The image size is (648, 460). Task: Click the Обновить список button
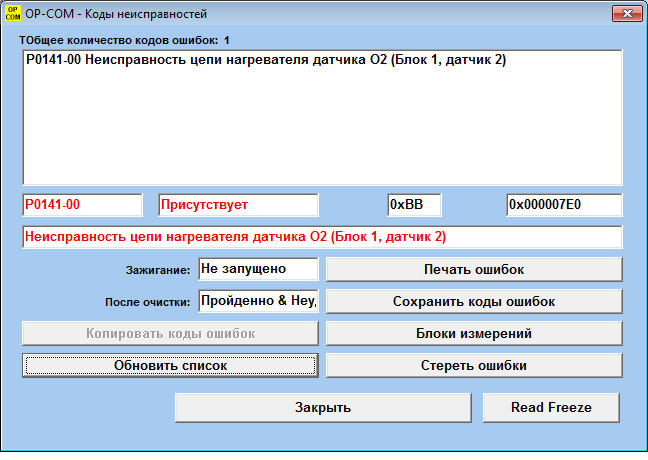coord(170,365)
